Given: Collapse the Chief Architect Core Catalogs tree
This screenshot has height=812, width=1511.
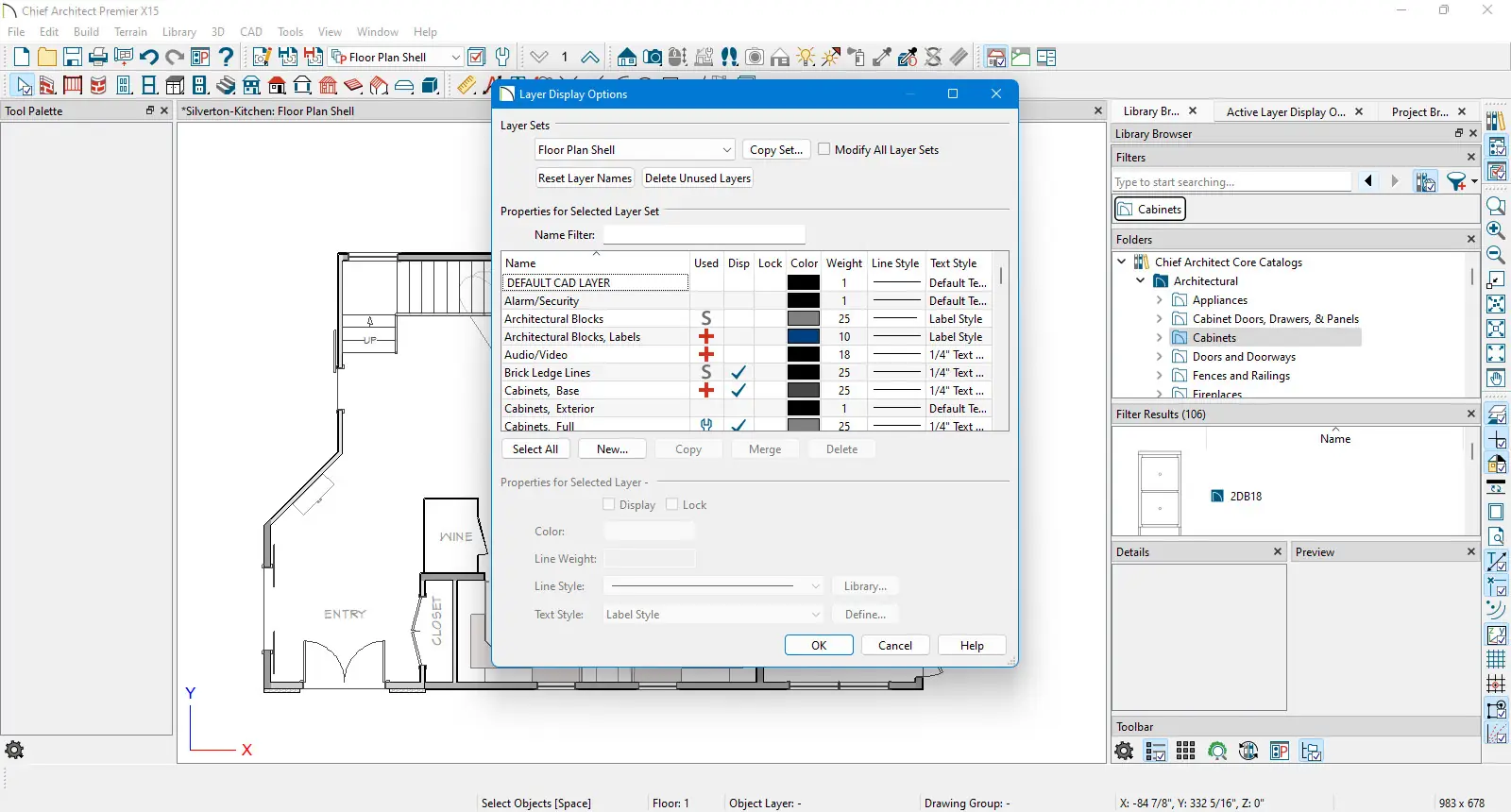Looking at the screenshot, I should 1122,262.
